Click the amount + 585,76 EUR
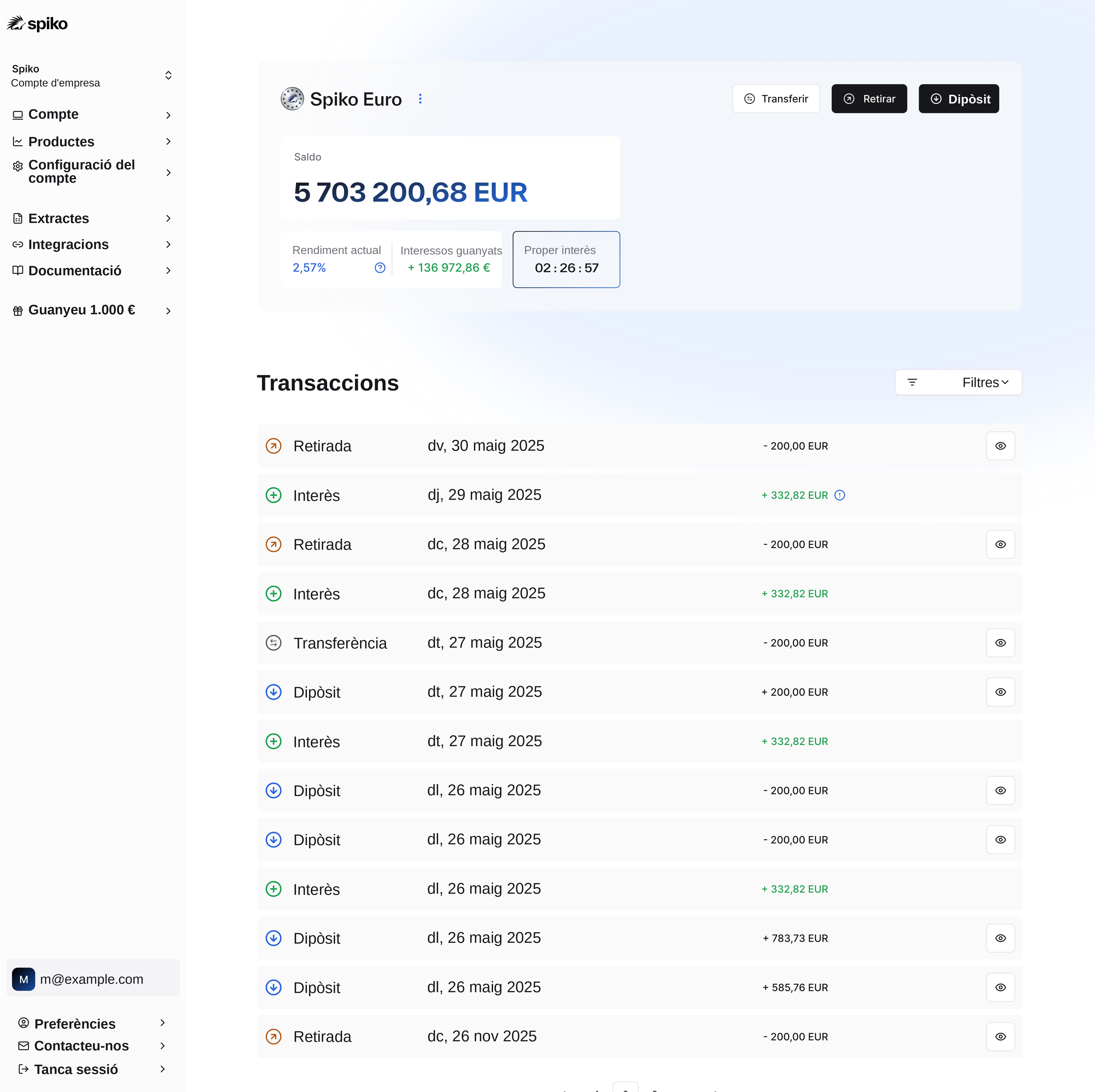 [795, 988]
